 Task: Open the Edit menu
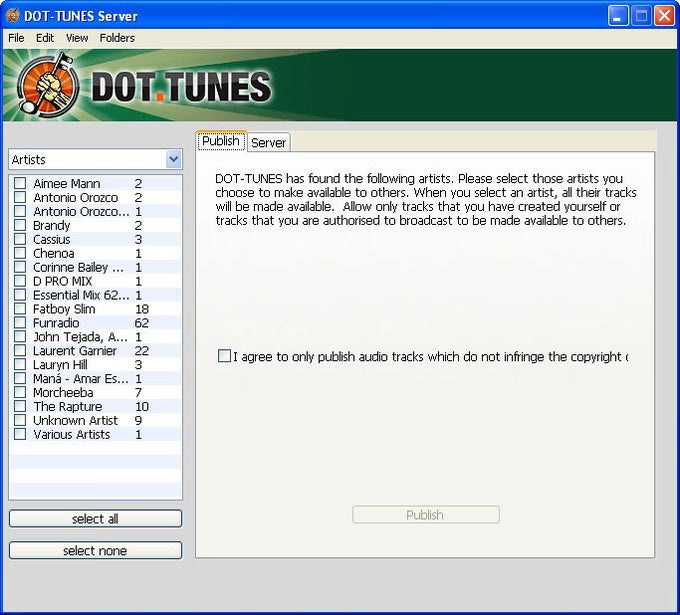pos(45,38)
